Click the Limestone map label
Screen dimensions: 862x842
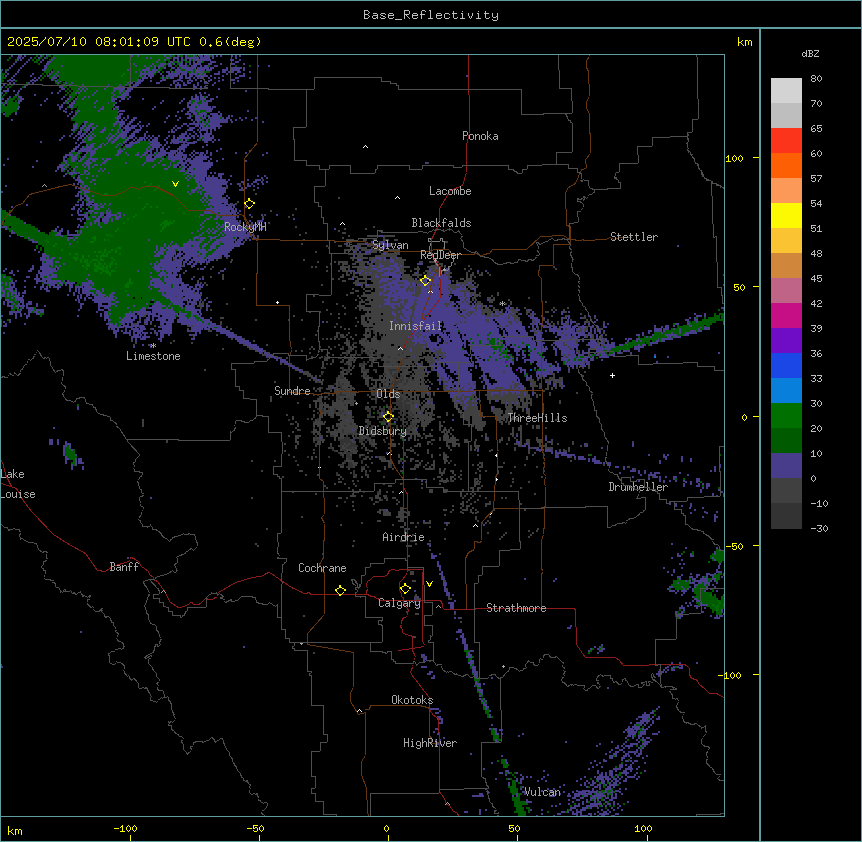[153, 356]
